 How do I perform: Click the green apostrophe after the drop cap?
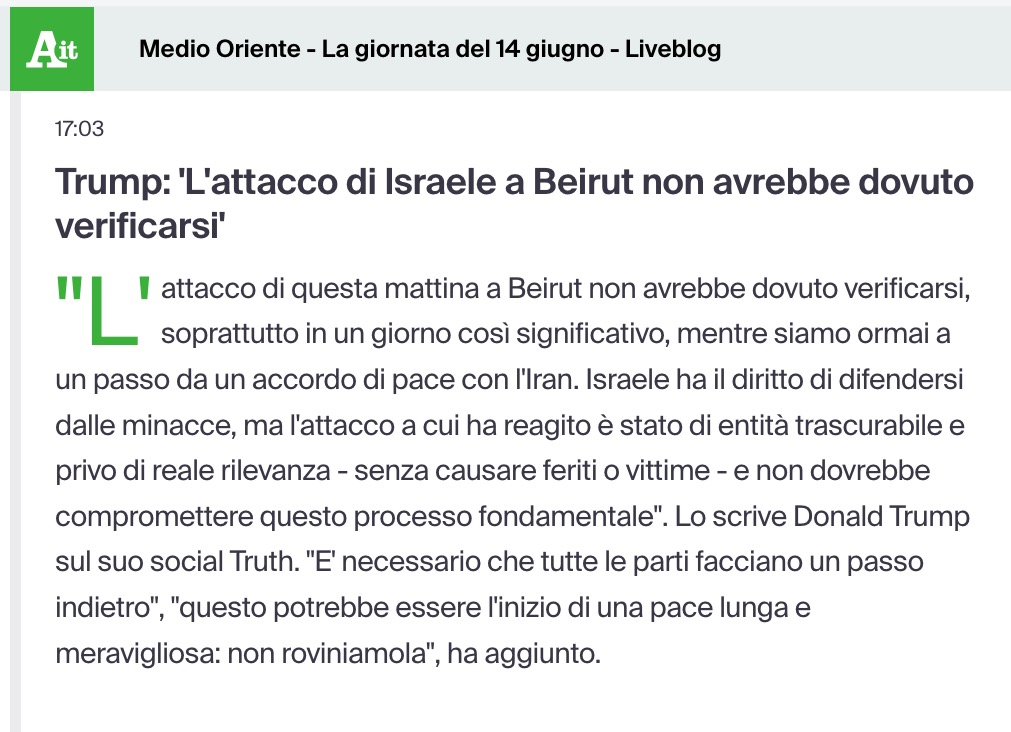[x=144, y=289]
